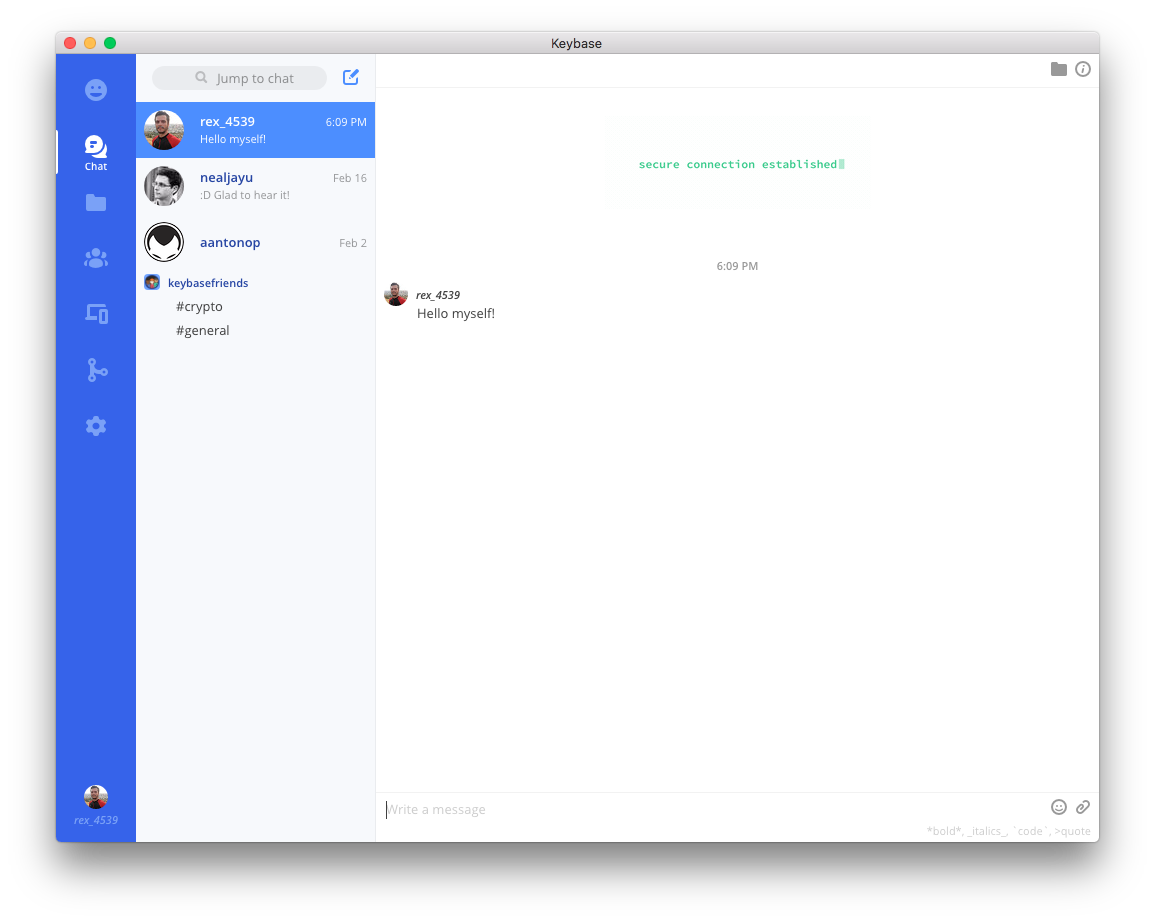Open the keybasefriends team conversation
The width and height of the screenshot is (1155, 922).
pos(208,282)
